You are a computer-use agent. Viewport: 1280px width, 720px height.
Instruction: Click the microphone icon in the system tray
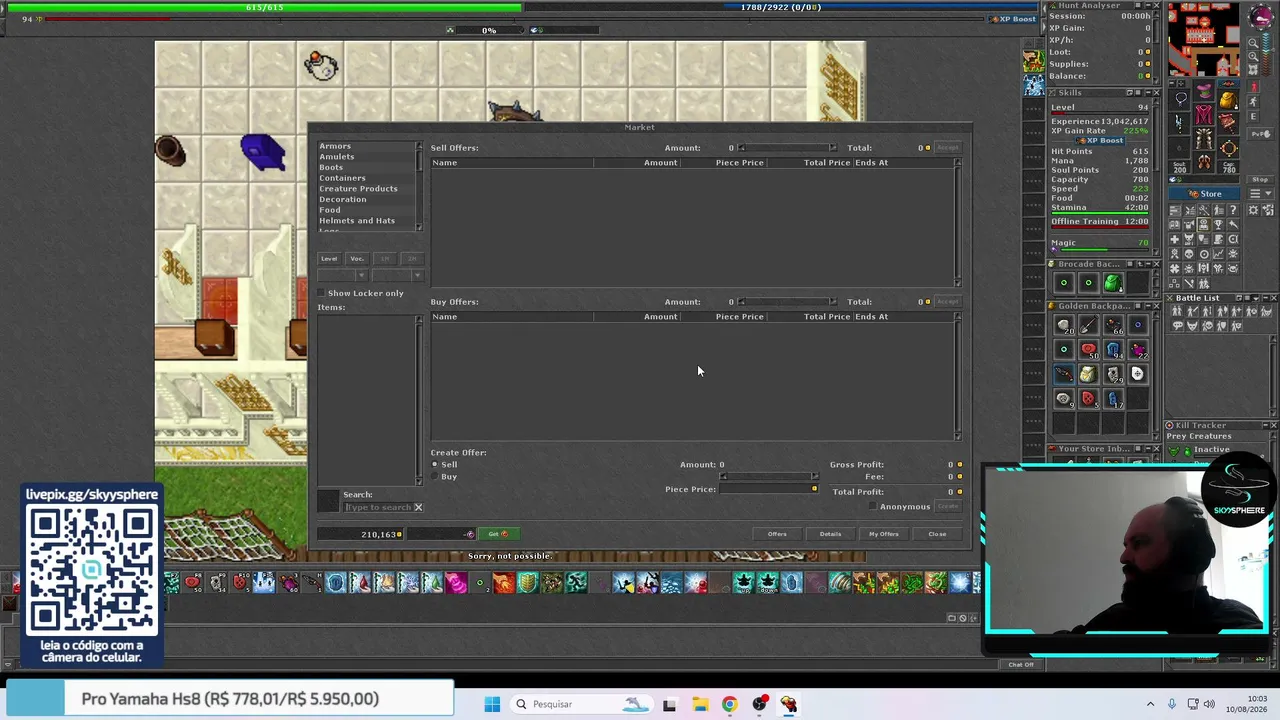click(x=1172, y=704)
